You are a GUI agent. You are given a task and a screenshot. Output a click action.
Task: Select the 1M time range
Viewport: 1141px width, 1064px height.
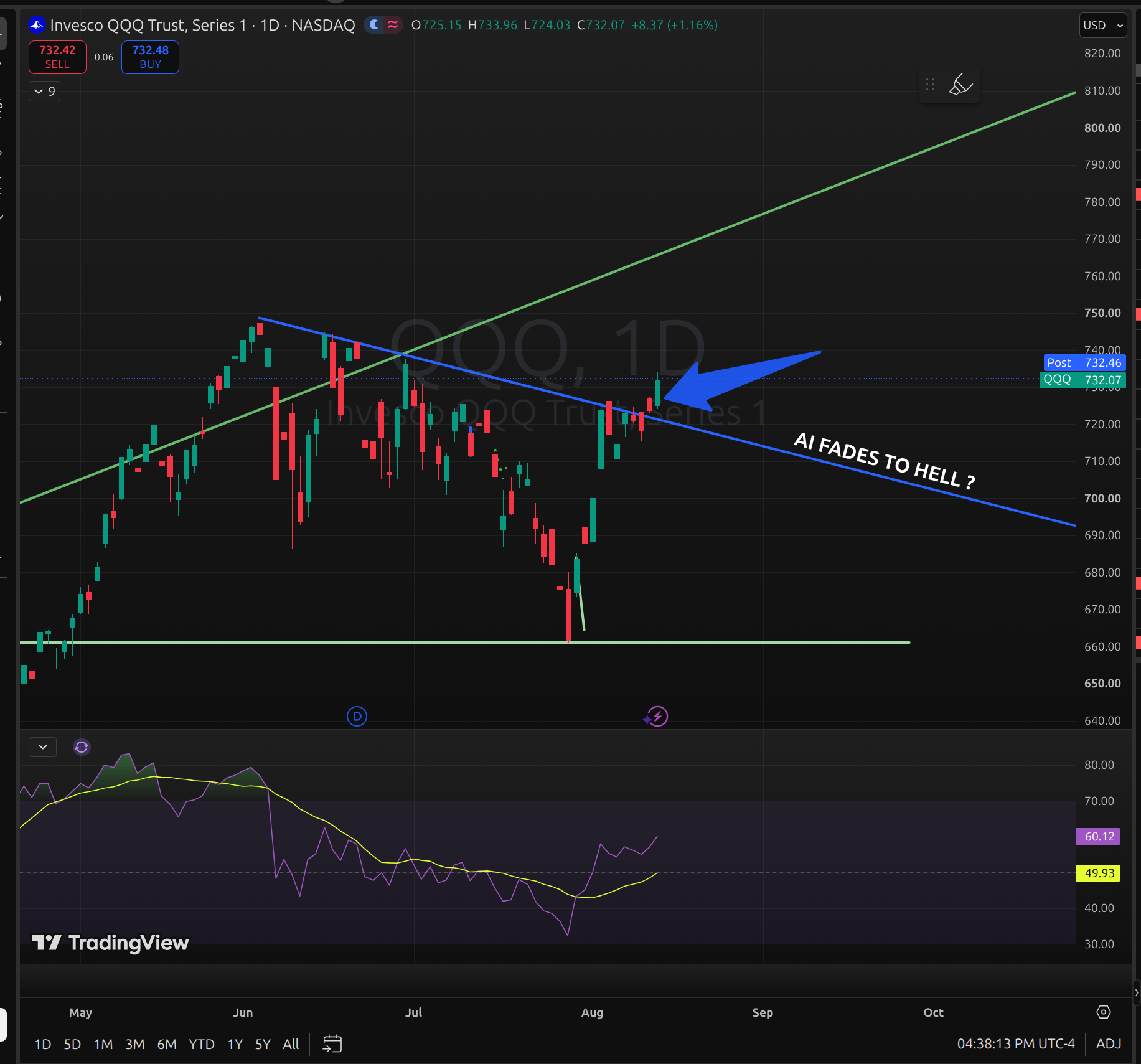103,1044
